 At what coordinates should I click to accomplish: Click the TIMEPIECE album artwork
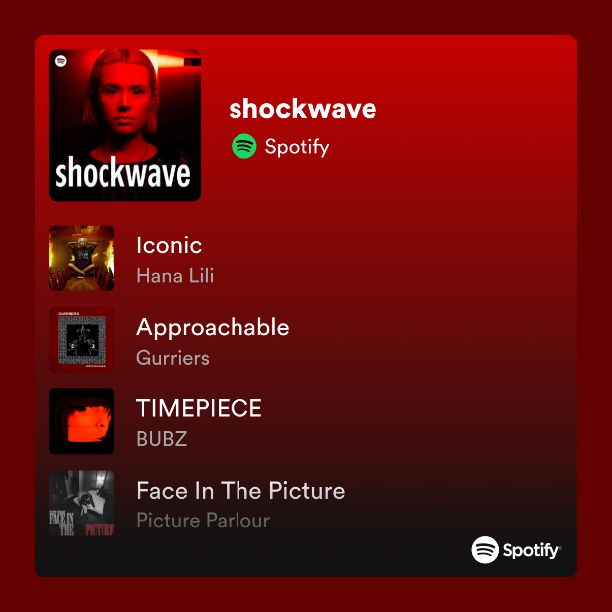tap(82, 421)
